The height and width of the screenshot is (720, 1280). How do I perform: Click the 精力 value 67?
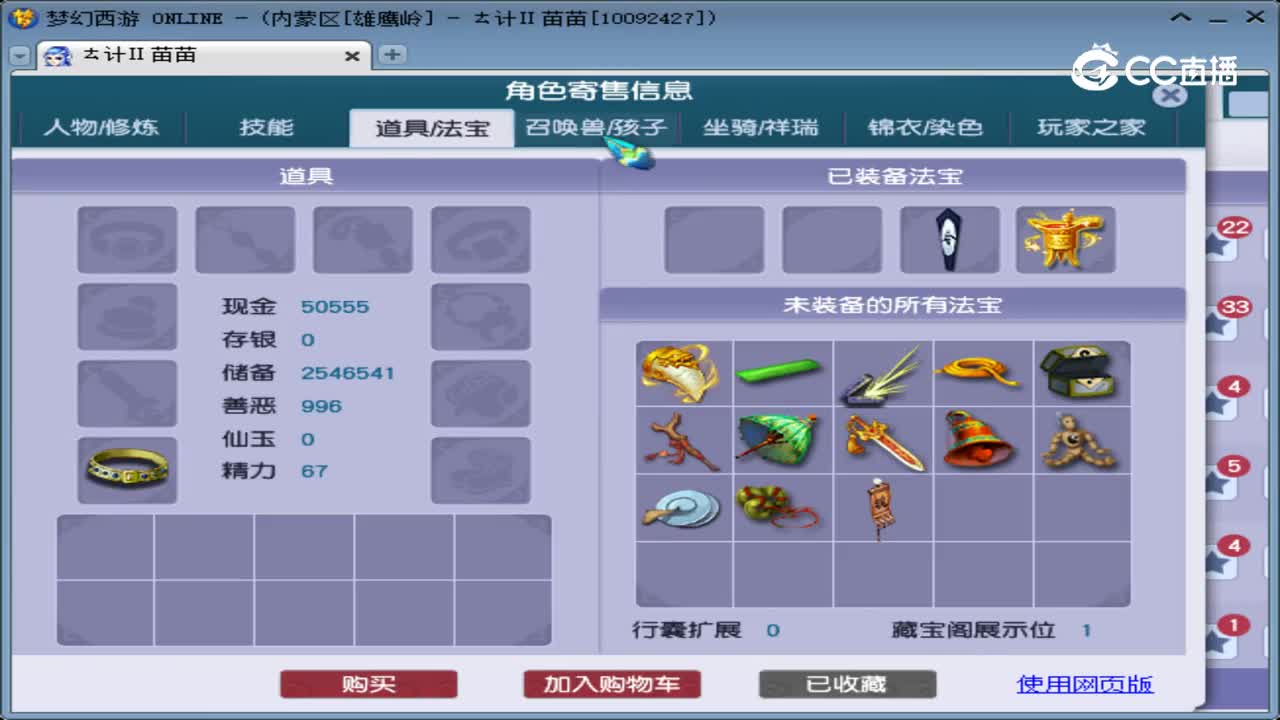coord(314,470)
